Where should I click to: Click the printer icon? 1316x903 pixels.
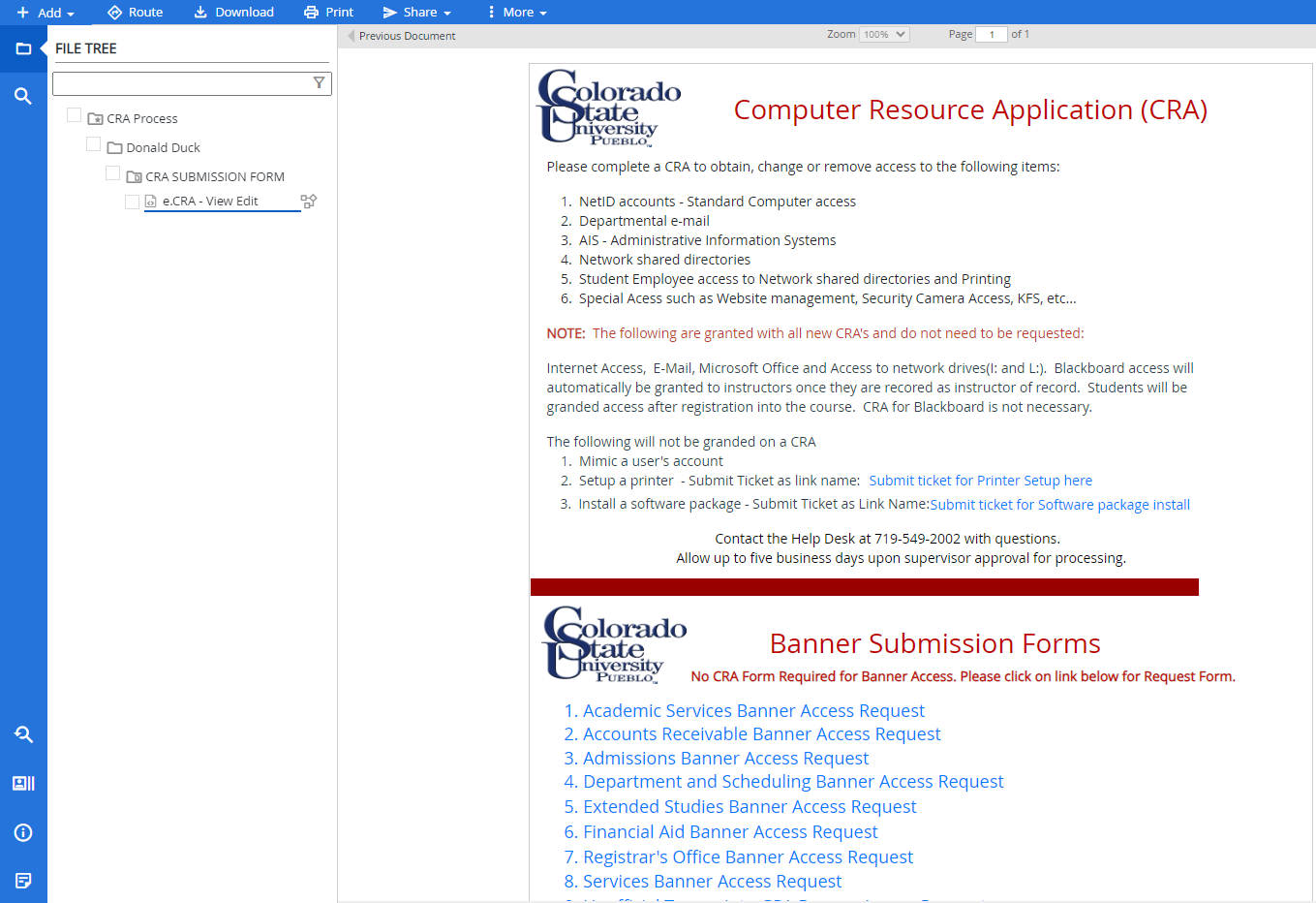[311, 13]
